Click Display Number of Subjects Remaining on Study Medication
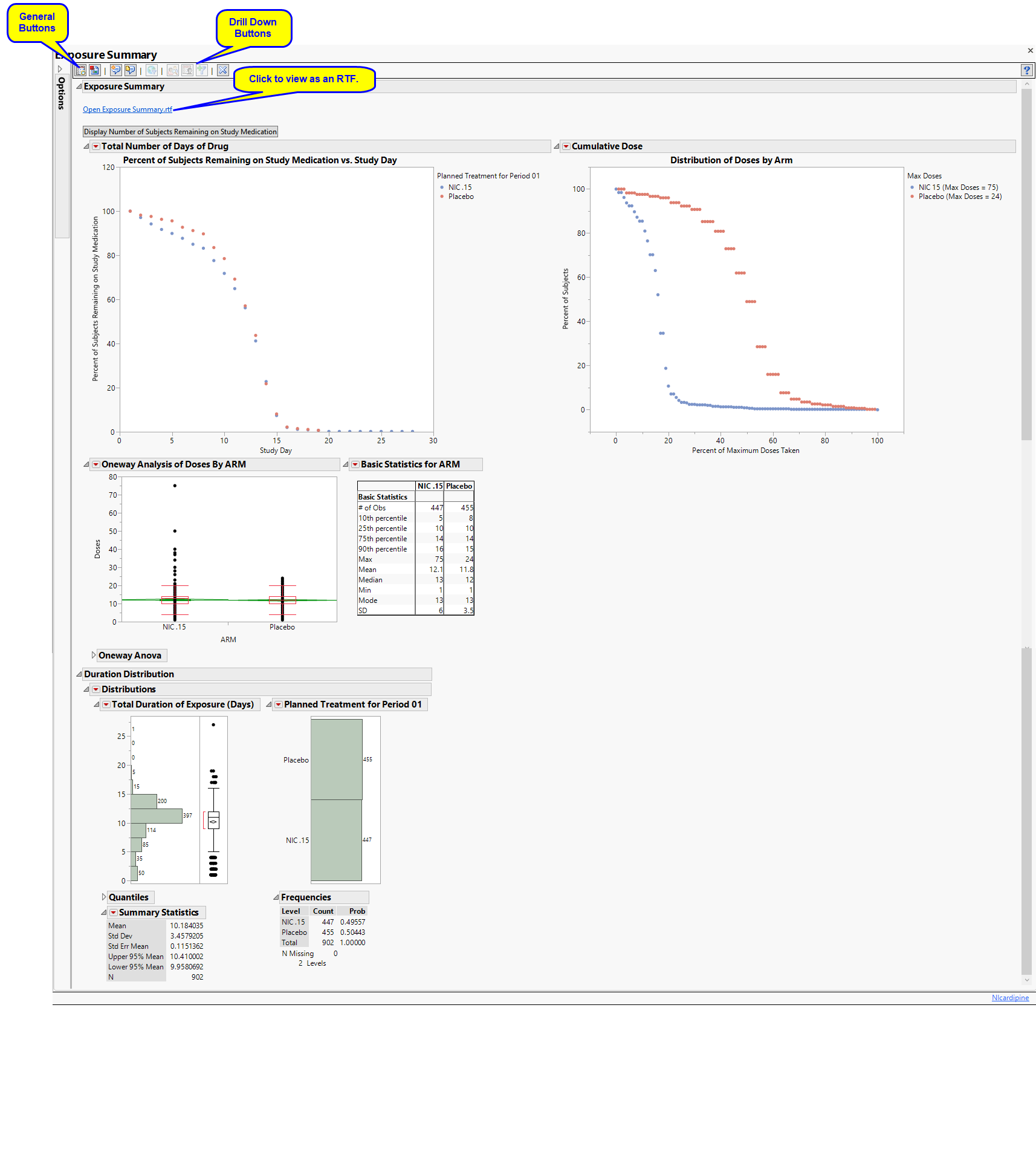This screenshot has height=1155, width=1036. [180, 132]
